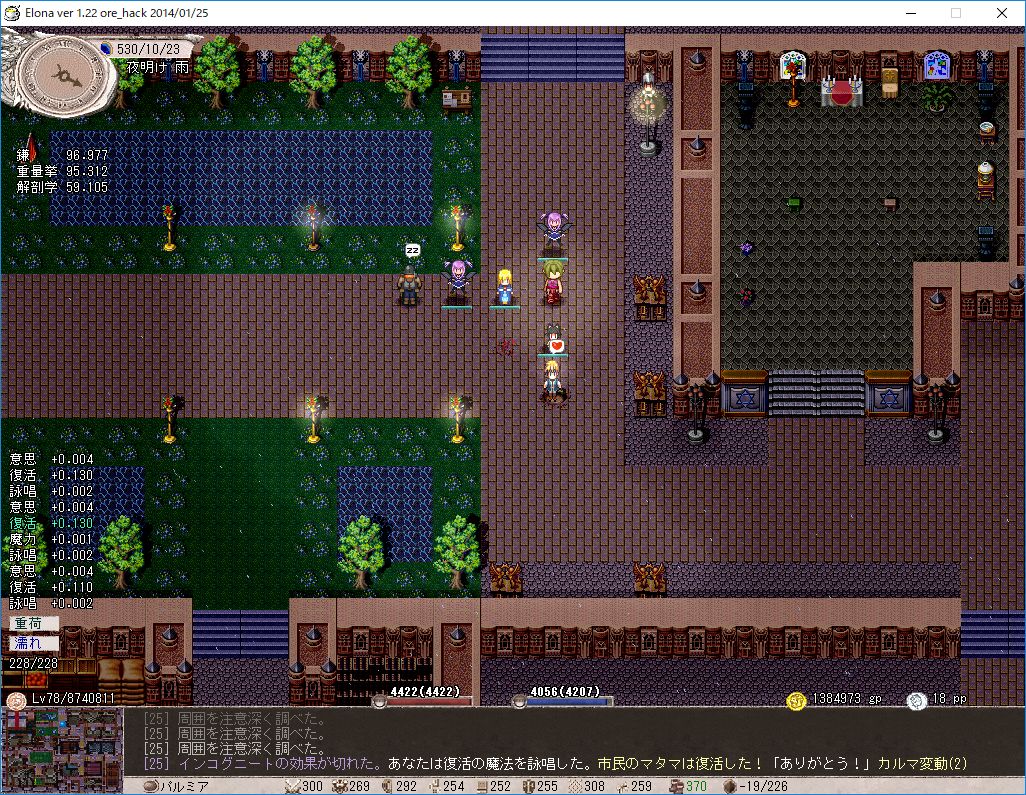Click the green 復活 +0.130 gain entry
1026x795 pixels.
pos(52,523)
